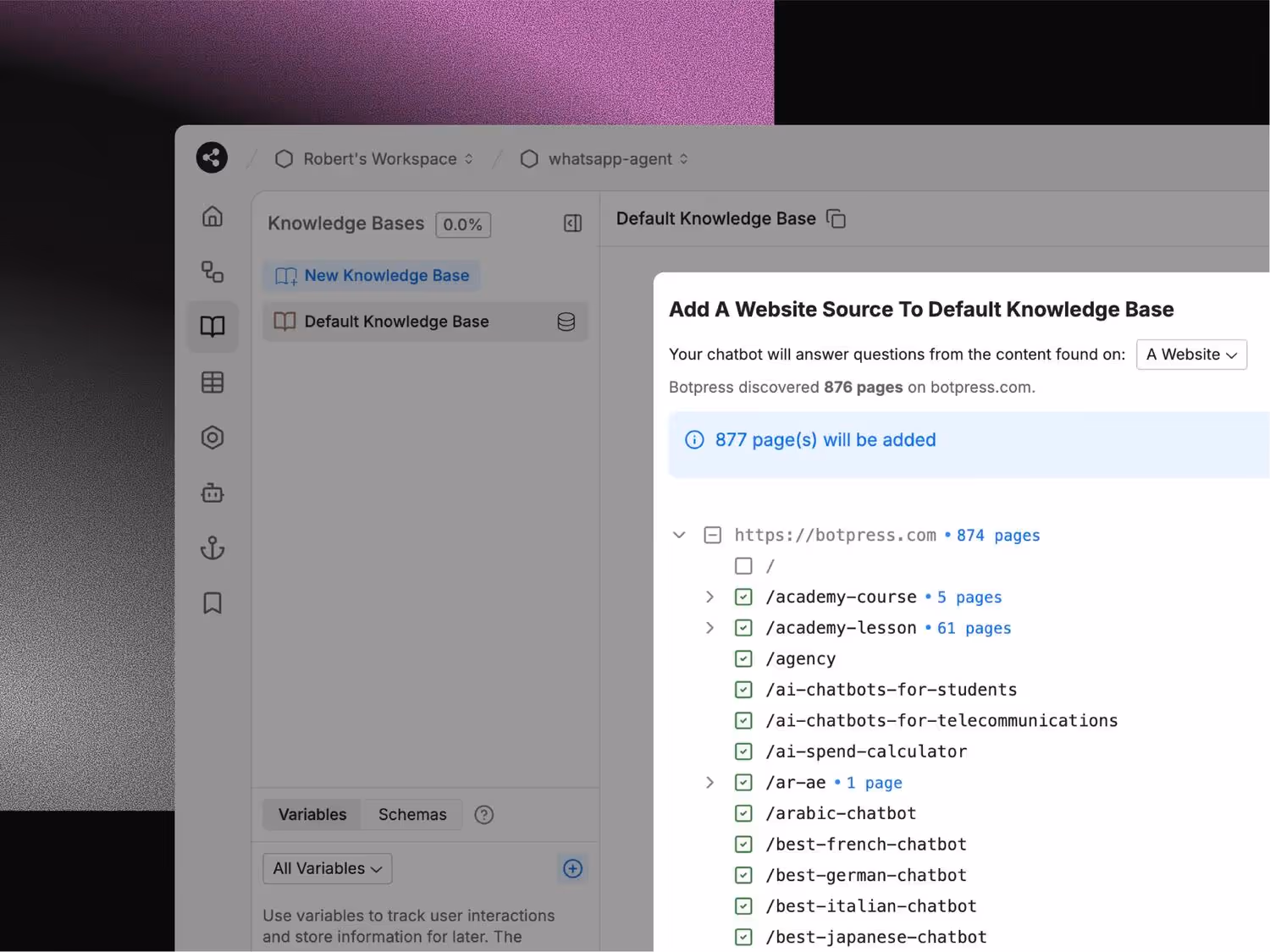Expand the /academy-course folder
Image resolution: width=1270 pixels, height=952 pixels.
(710, 597)
